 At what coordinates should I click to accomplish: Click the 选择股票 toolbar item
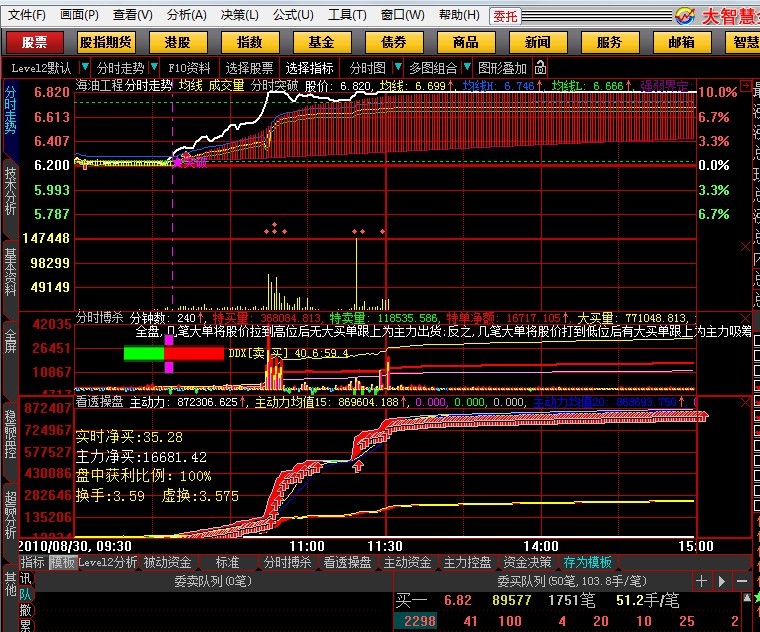point(249,68)
